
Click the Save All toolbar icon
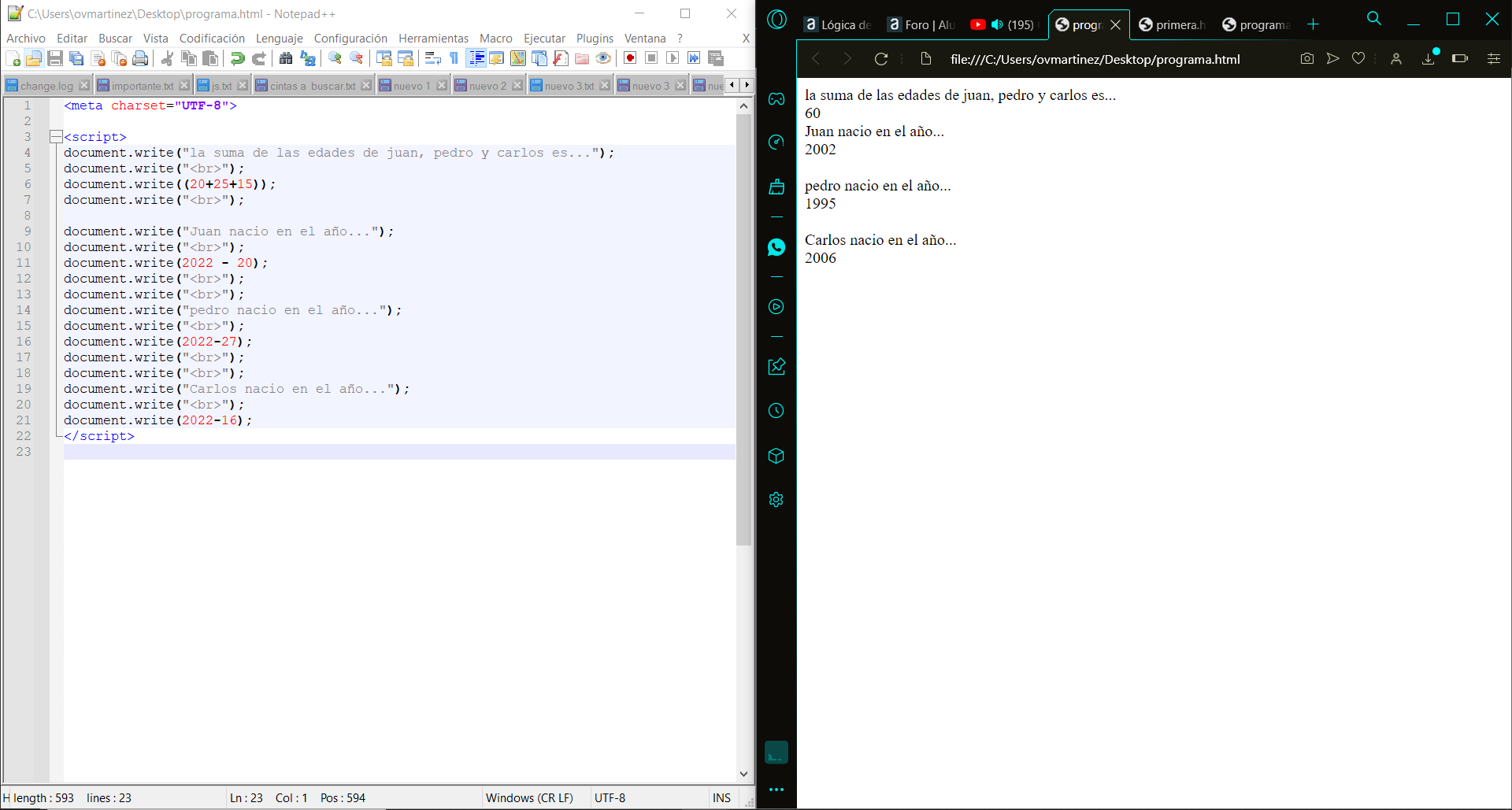[76, 58]
